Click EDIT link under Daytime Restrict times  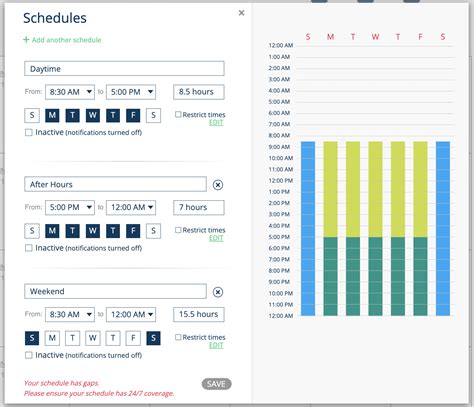point(216,123)
